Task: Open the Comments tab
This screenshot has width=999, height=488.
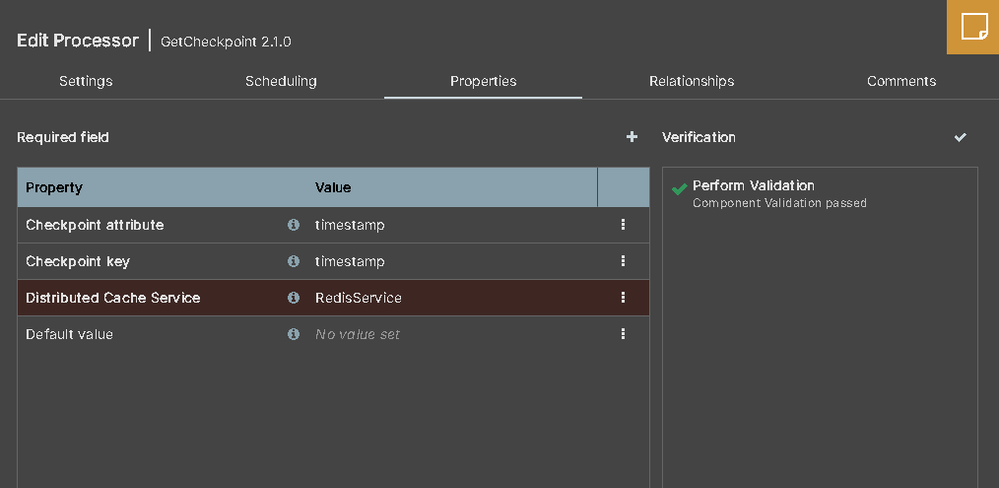Action: [901, 81]
